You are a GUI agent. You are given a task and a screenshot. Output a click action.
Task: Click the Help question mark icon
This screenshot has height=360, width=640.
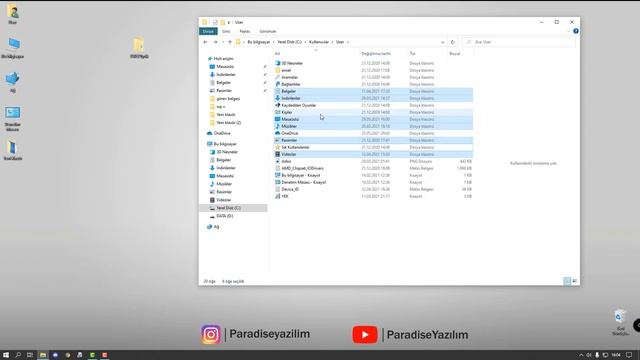coord(576,31)
